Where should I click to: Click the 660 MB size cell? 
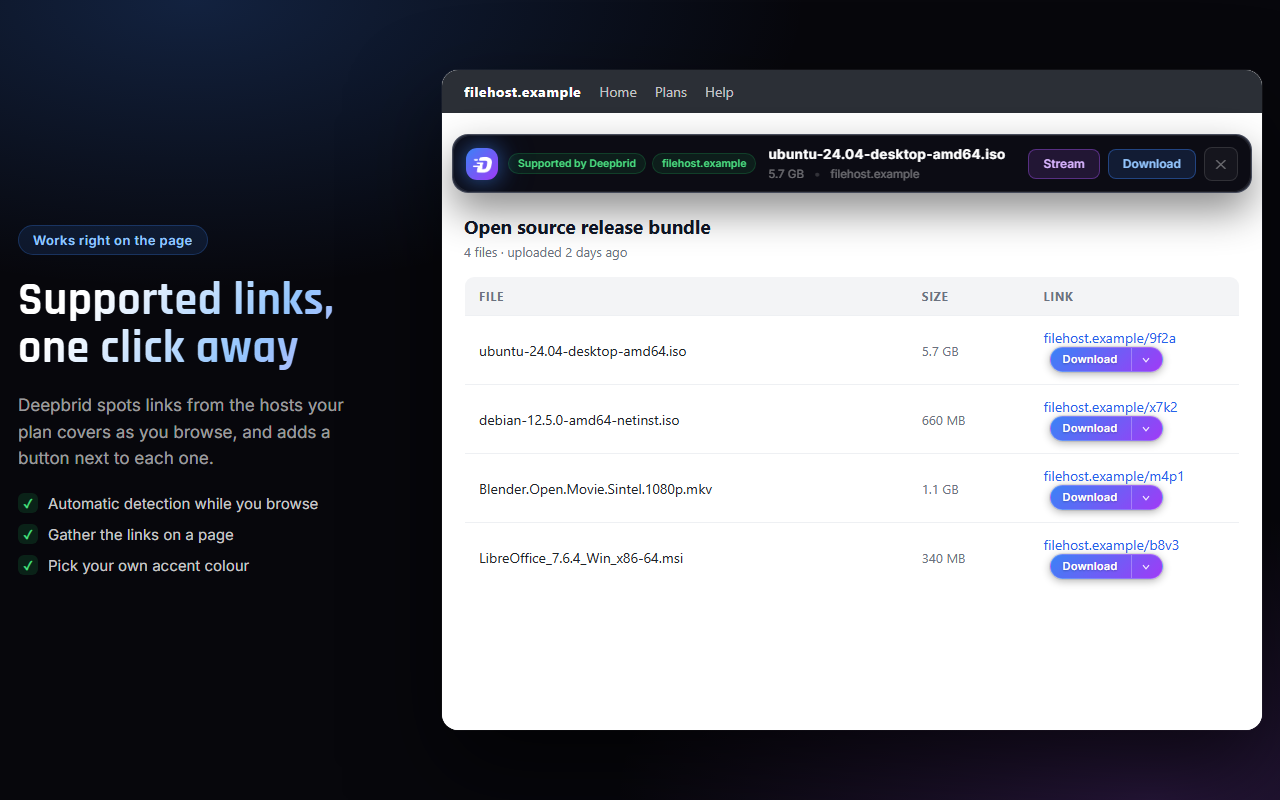point(943,421)
